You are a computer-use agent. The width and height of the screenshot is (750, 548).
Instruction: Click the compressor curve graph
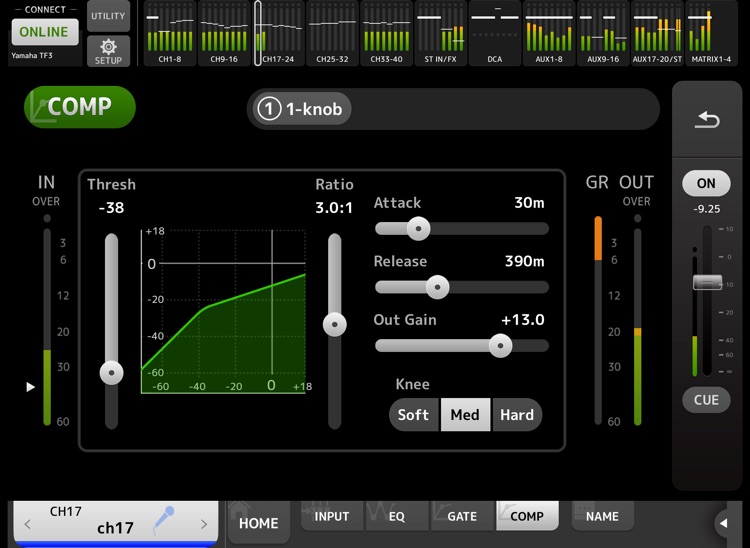(223, 312)
